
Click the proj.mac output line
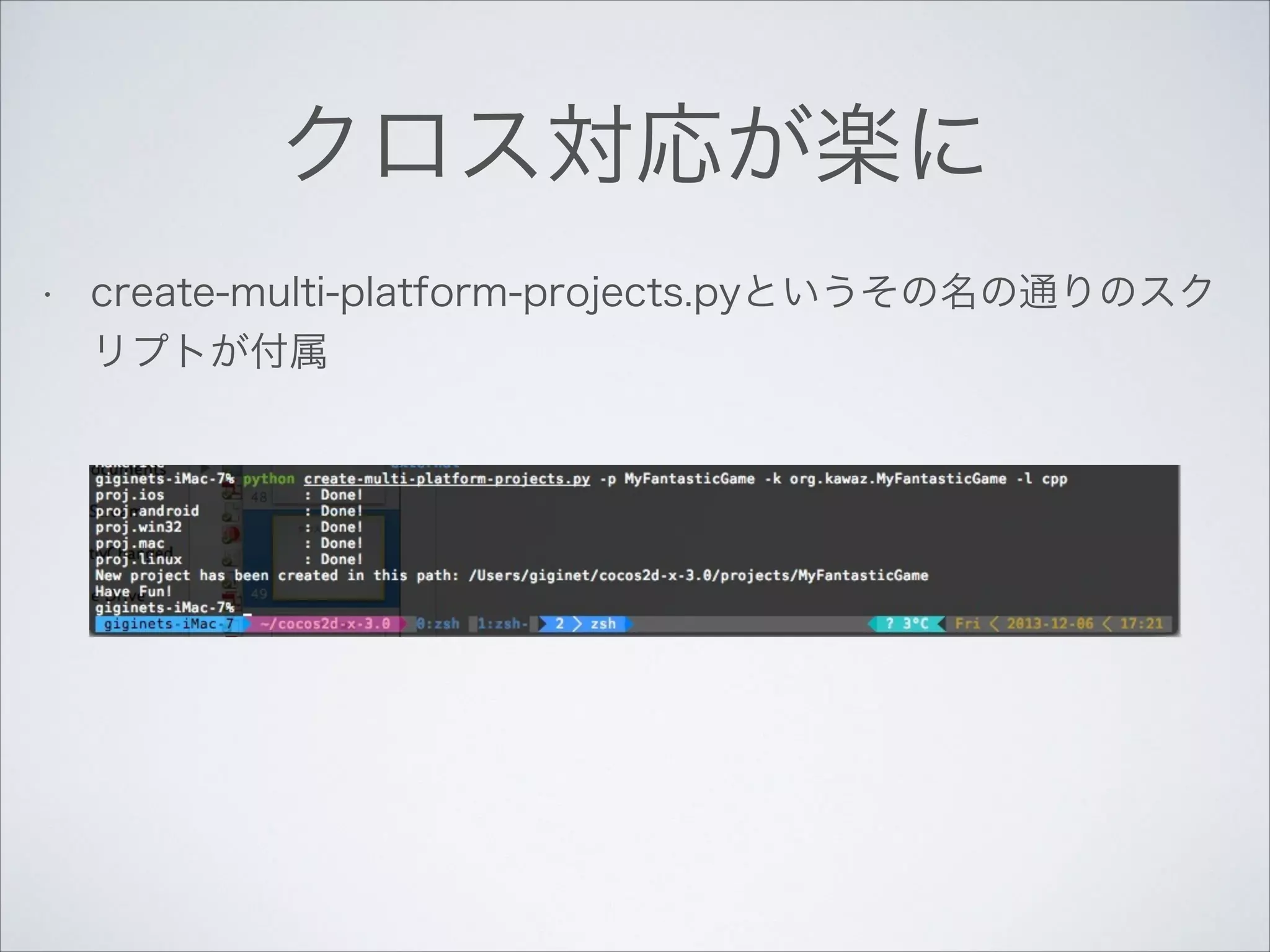[x=229, y=543]
